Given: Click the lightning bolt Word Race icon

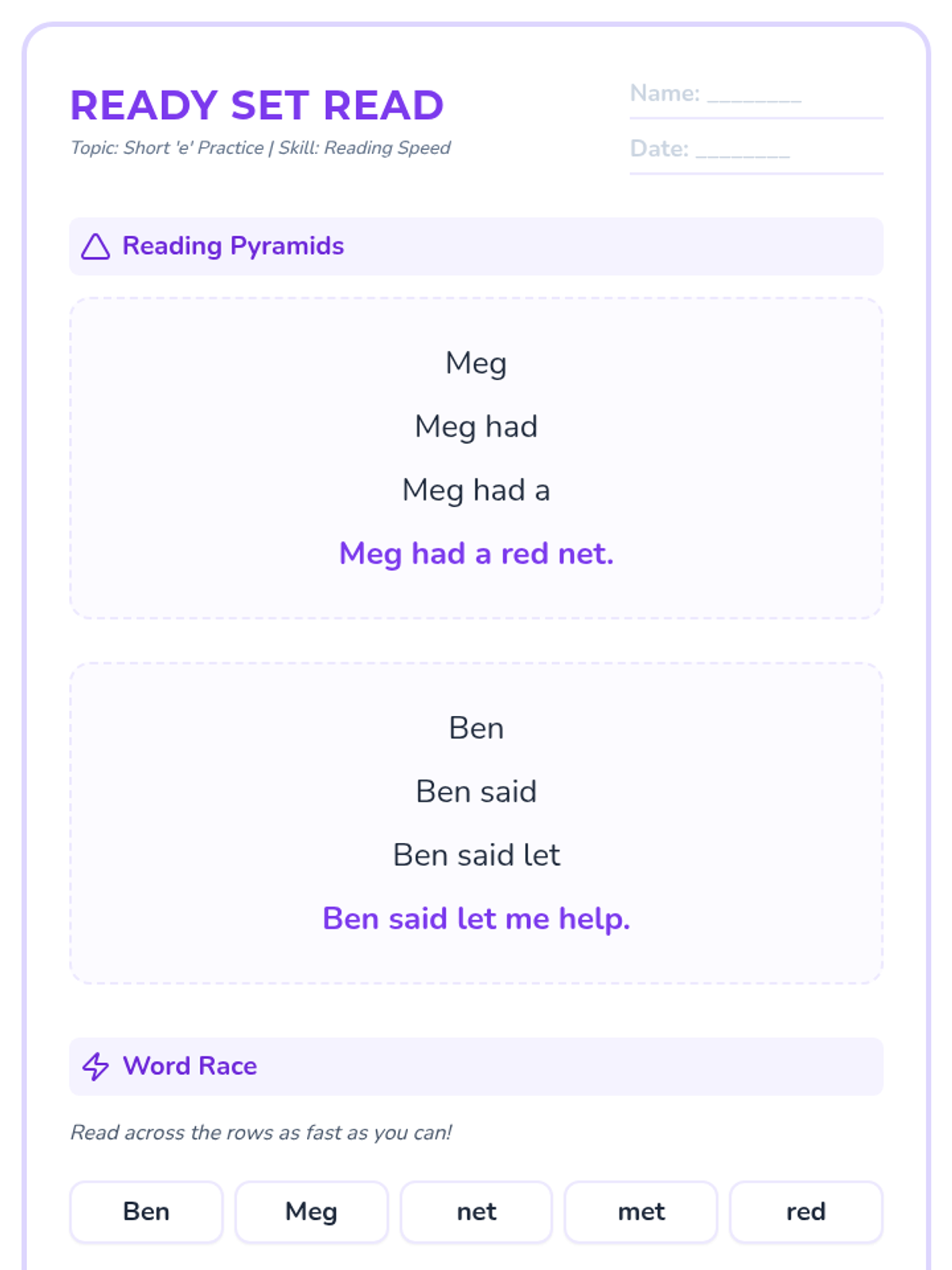Looking at the screenshot, I should point(95,1066).
